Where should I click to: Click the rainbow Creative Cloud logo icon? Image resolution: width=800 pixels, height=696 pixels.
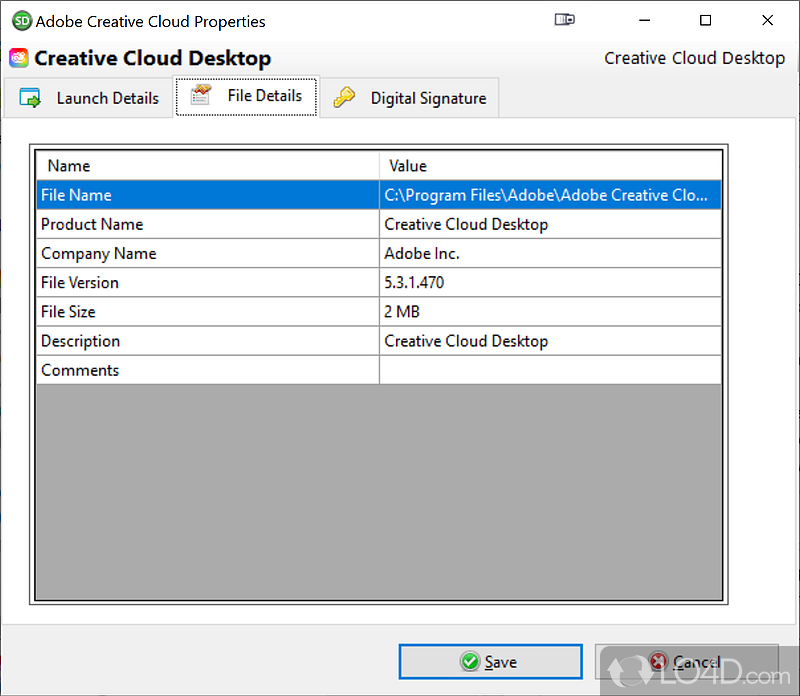[19, 58]
